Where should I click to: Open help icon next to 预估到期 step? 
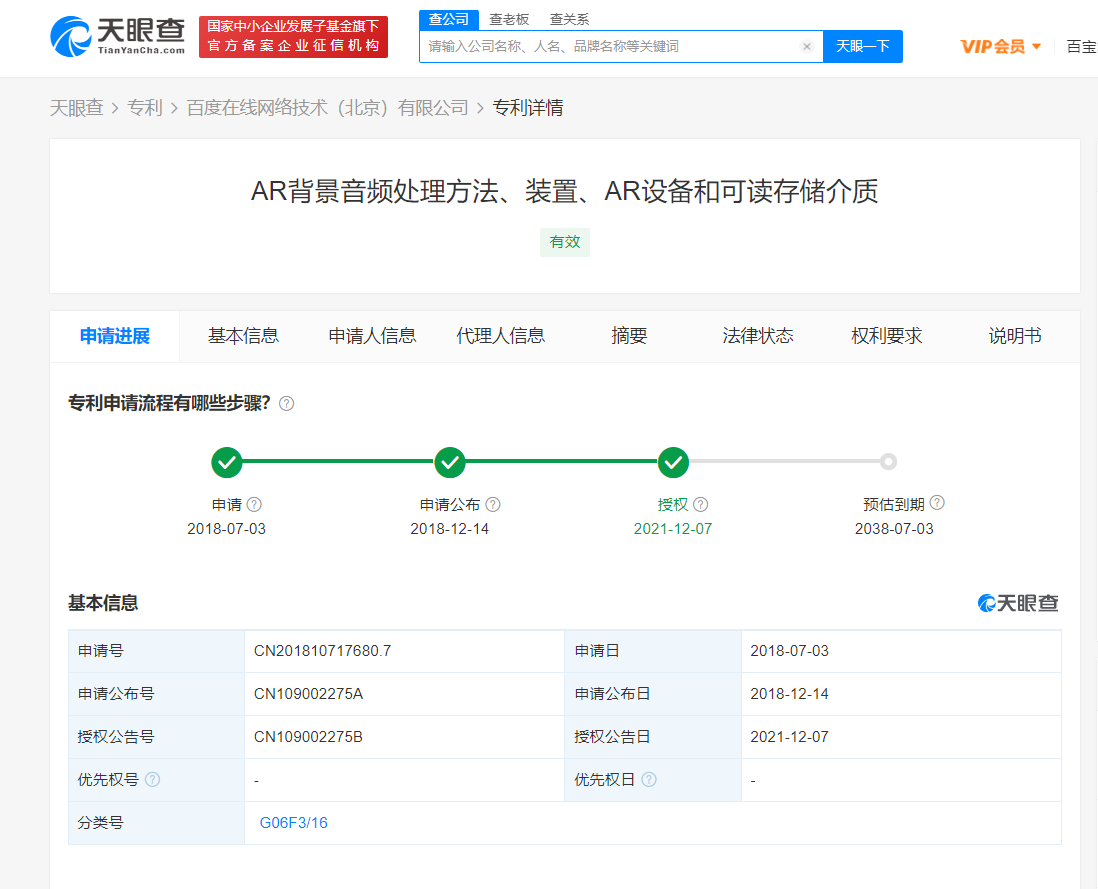pyautogui.click(x=937, y=503)
